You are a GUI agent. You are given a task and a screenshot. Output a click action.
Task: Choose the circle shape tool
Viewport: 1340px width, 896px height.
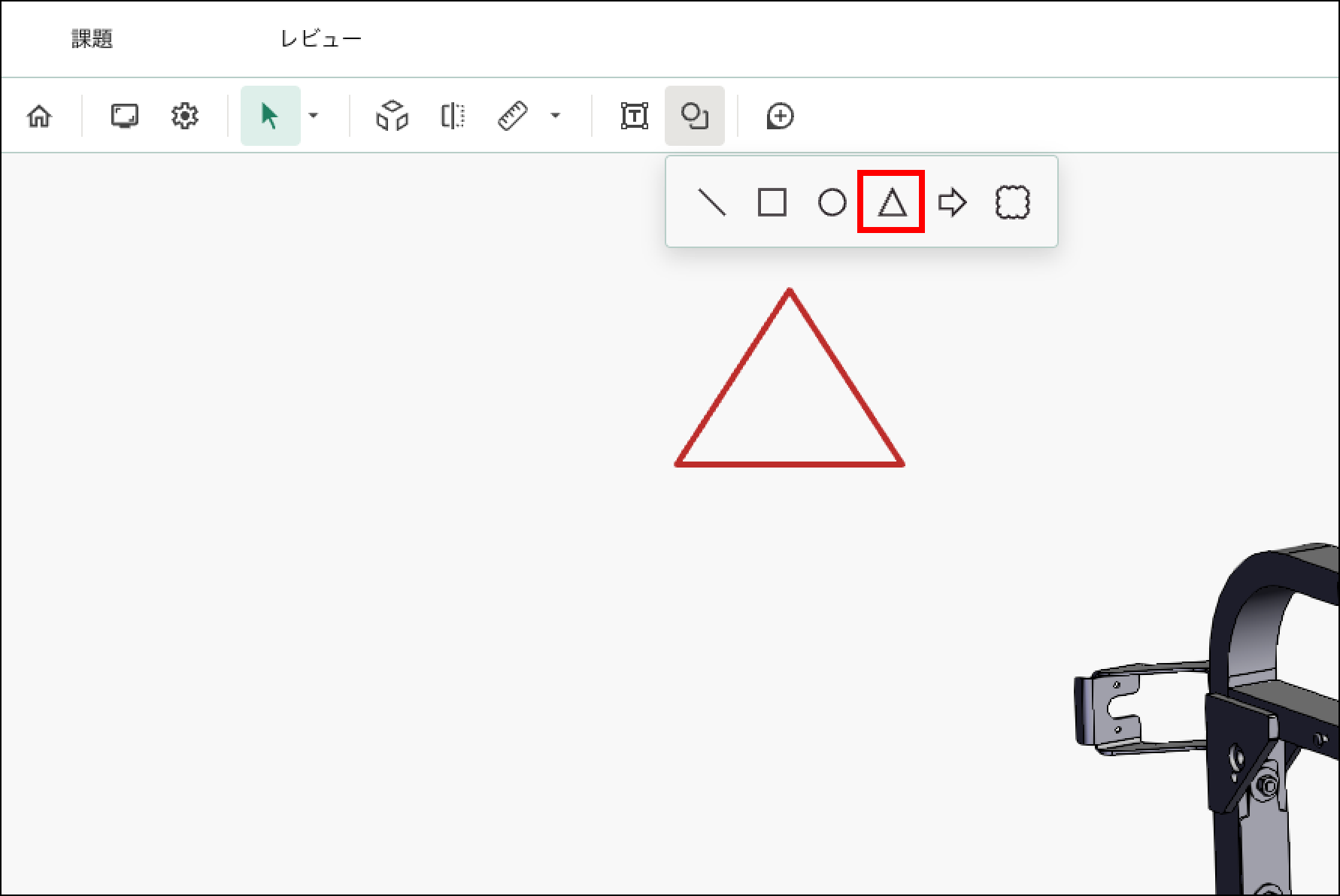(832, 202)
